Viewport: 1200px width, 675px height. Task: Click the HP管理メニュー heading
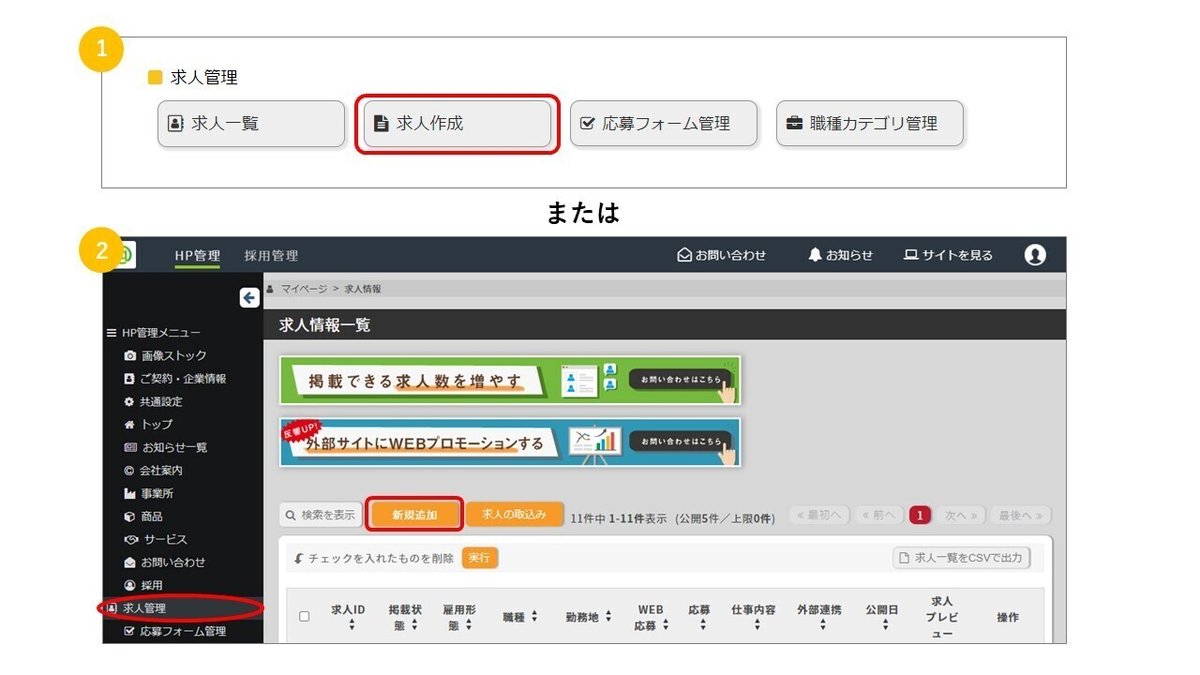[154, 333]
